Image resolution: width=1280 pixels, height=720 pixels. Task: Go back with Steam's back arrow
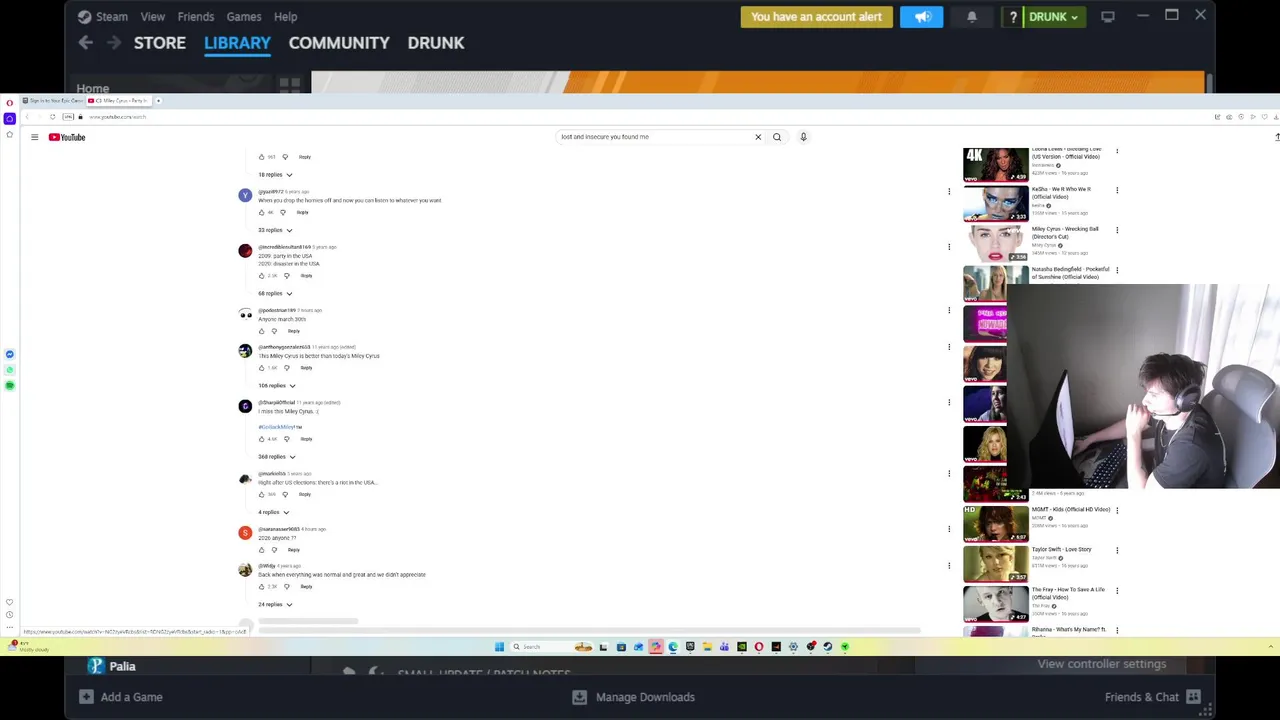tap(86, 42)
